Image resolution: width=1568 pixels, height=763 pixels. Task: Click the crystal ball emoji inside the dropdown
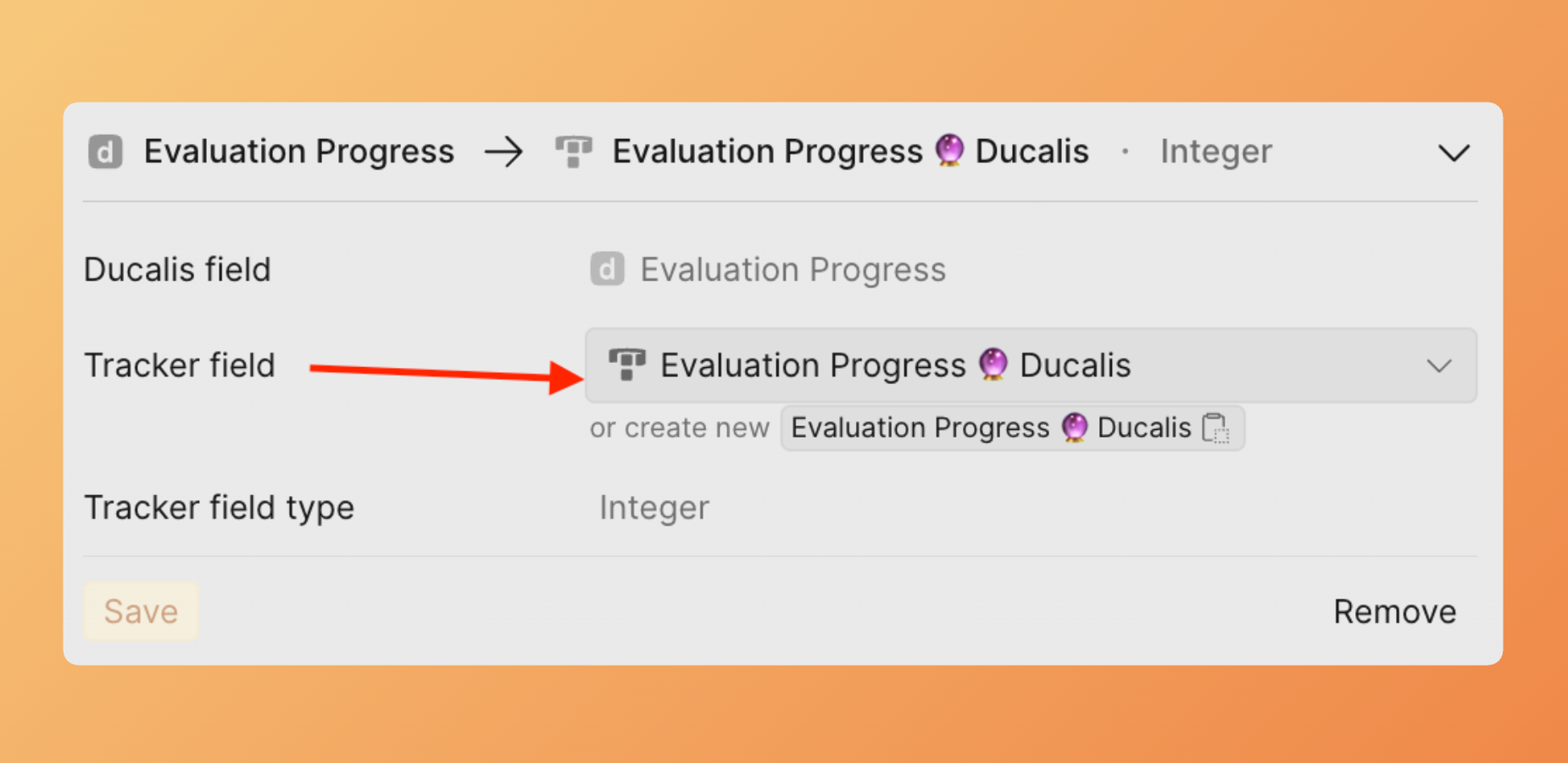(993, 365)
